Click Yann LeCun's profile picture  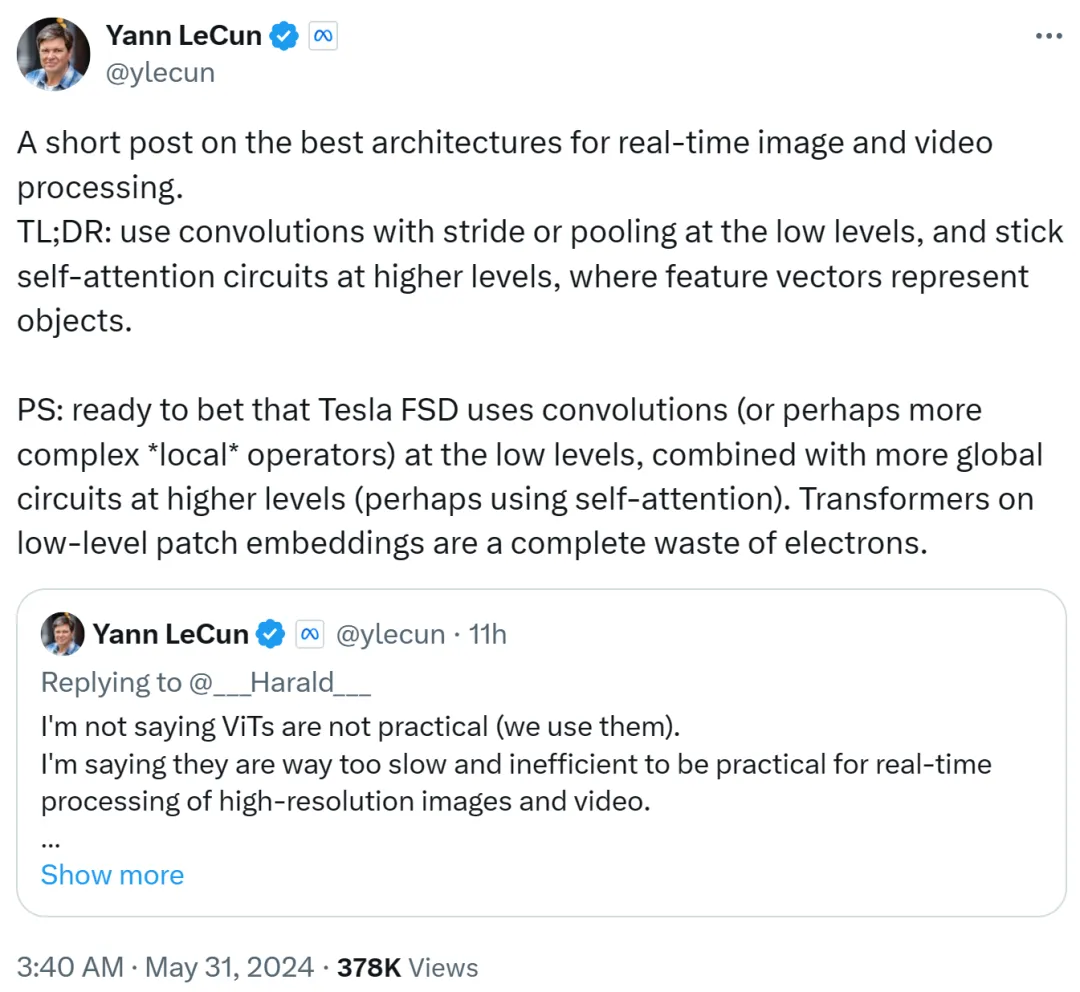[53, 54]
